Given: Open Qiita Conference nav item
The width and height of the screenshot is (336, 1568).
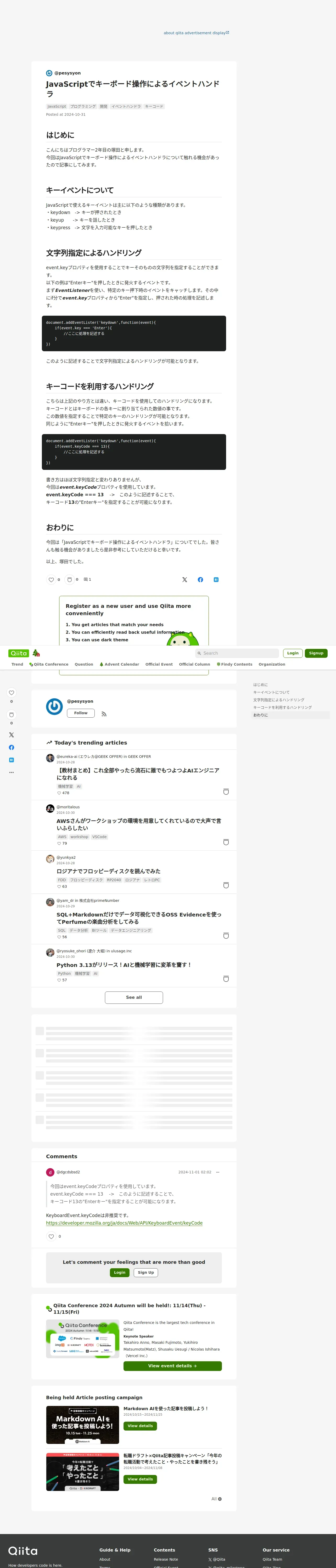Looking at the screenshot, I should [x=49, y=664].
